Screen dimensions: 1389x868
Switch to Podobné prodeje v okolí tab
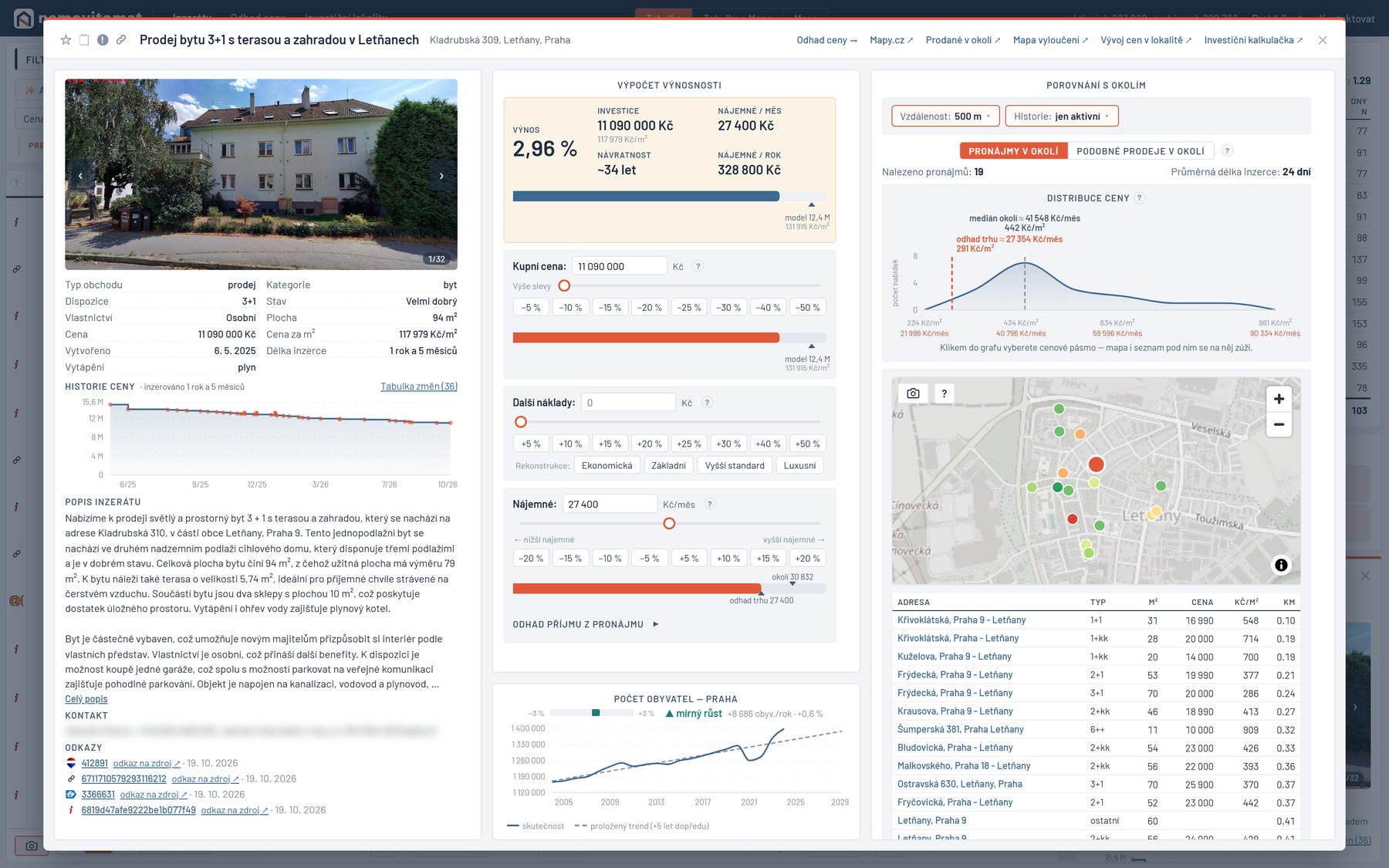1141,151
